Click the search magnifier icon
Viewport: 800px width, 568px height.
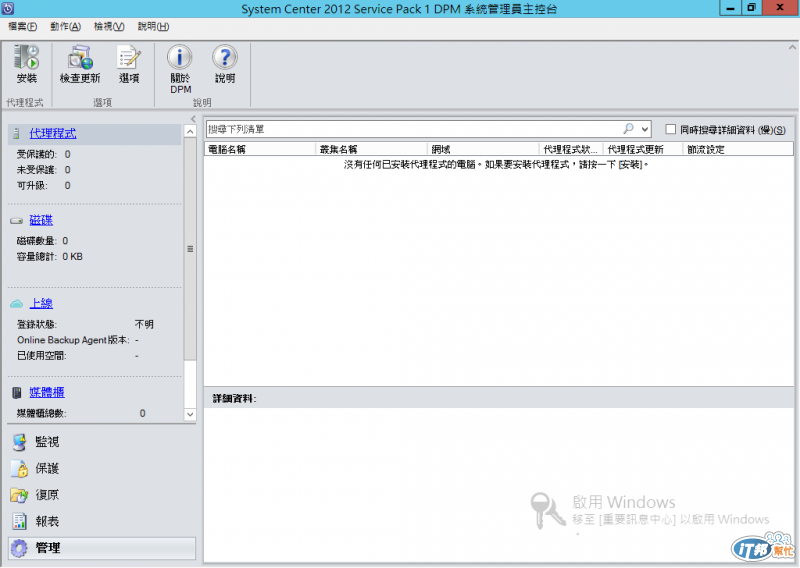pyautogui.click(x=629, y=129)
